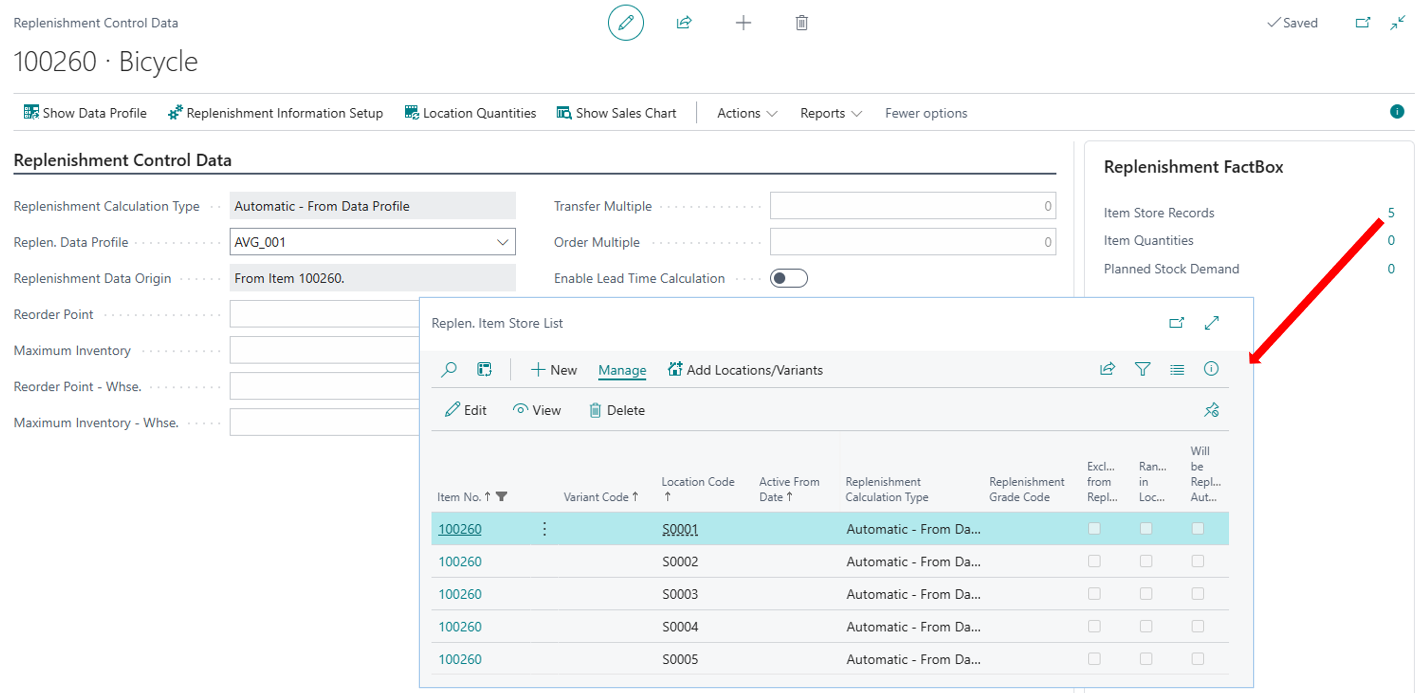
Task: Expand the Replen. Item Store List popup to full size
Action: [1212, 323]
